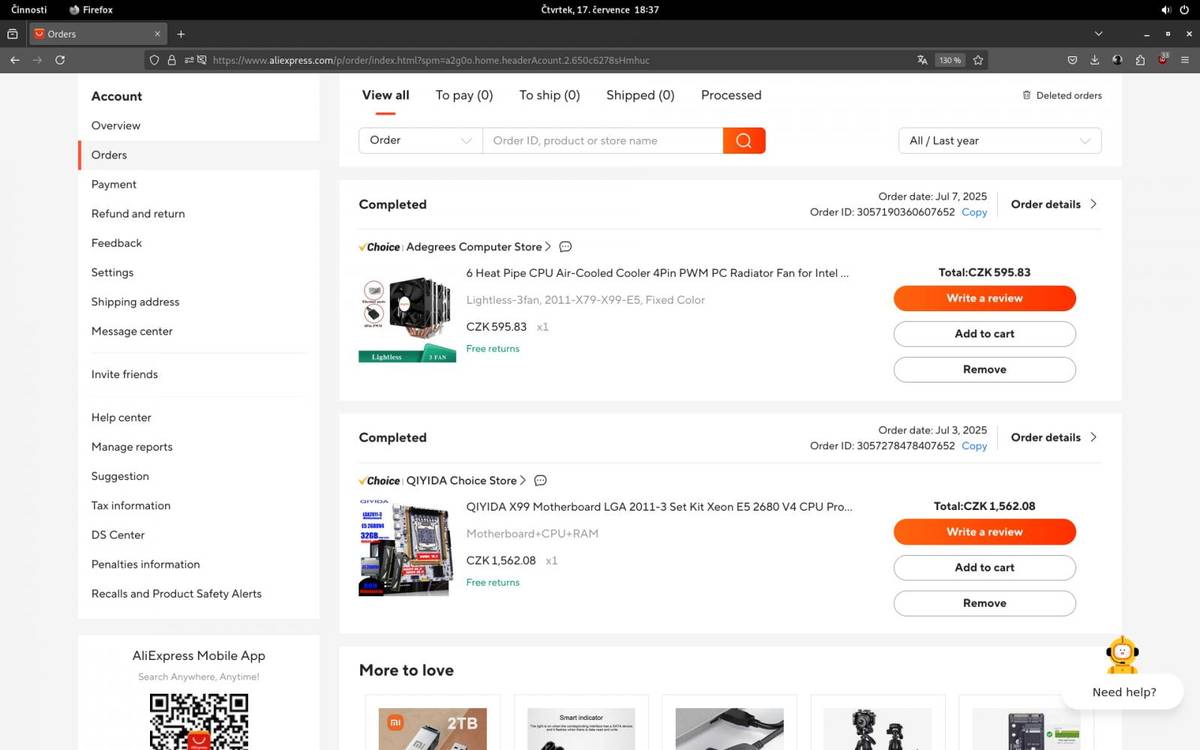Open the Need help robot assistant

[x=1122, y=657]
